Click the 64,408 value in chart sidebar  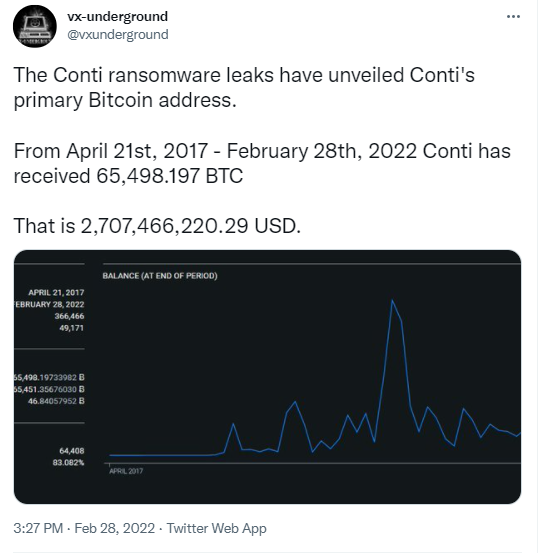point(72,451)
